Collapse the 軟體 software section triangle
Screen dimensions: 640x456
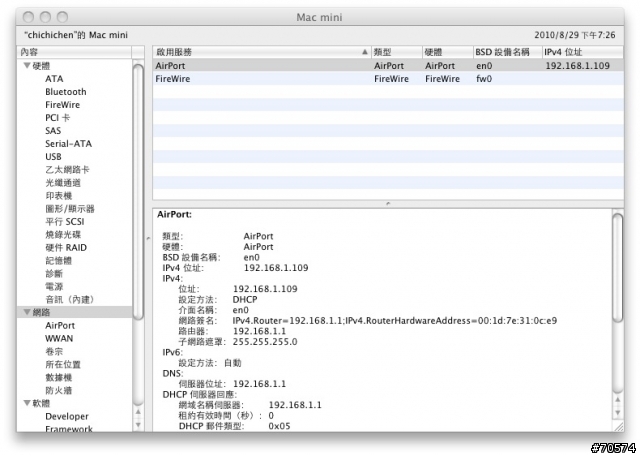pos(27,403)
